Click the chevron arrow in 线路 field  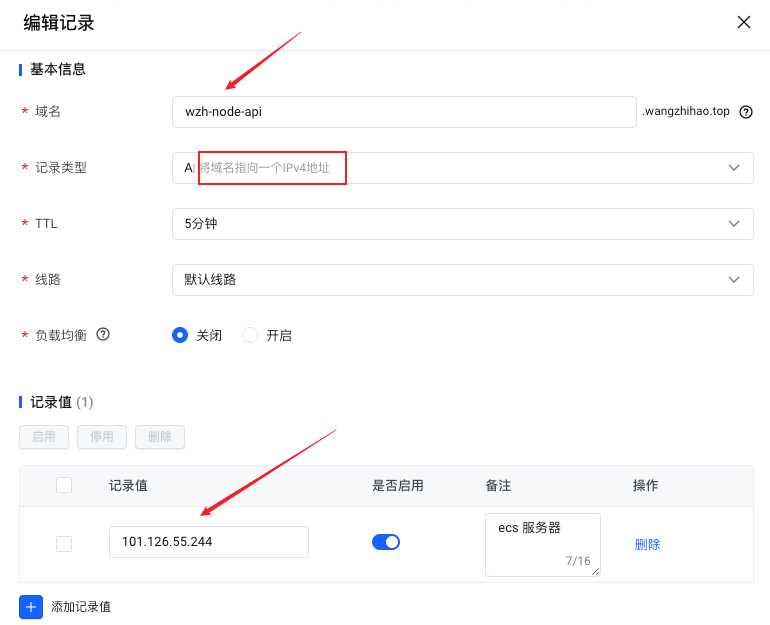[x=734, y=280]
